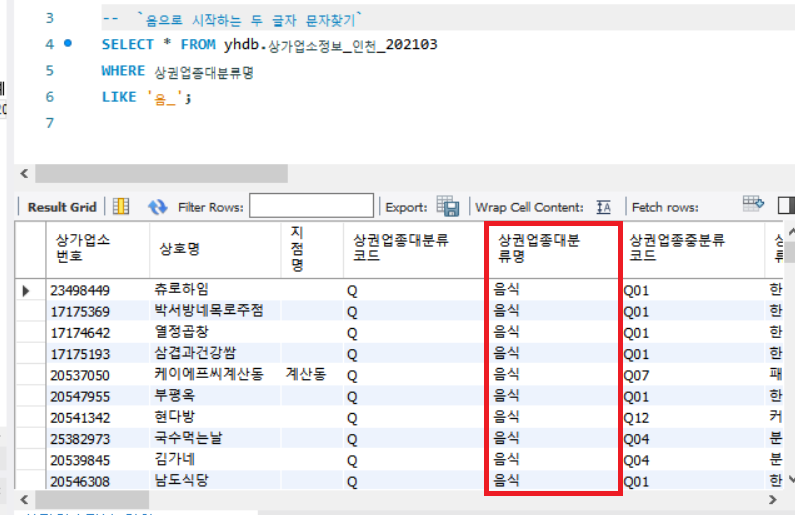Click line number 7 in the editor gutter
The height and width of the screenshot is (515, 795).
pos(49,123)
